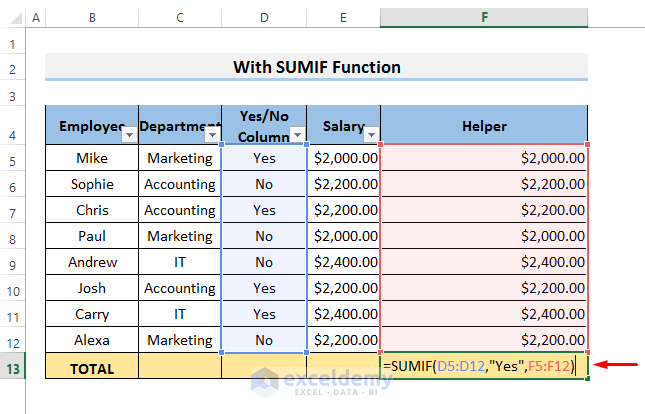Image resolution: width=645 pixels, height=414 pixels.
Task: Select the column B header
Action: 92,18
